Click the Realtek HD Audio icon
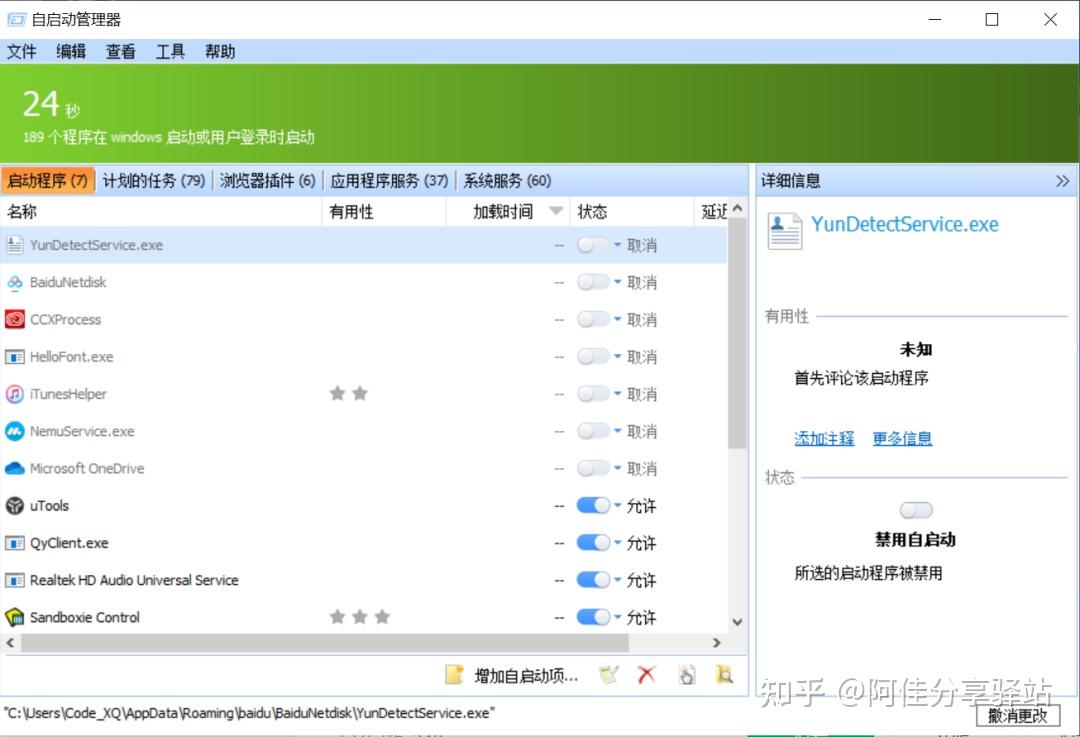The image size is (1080, 737). (14, 580)
